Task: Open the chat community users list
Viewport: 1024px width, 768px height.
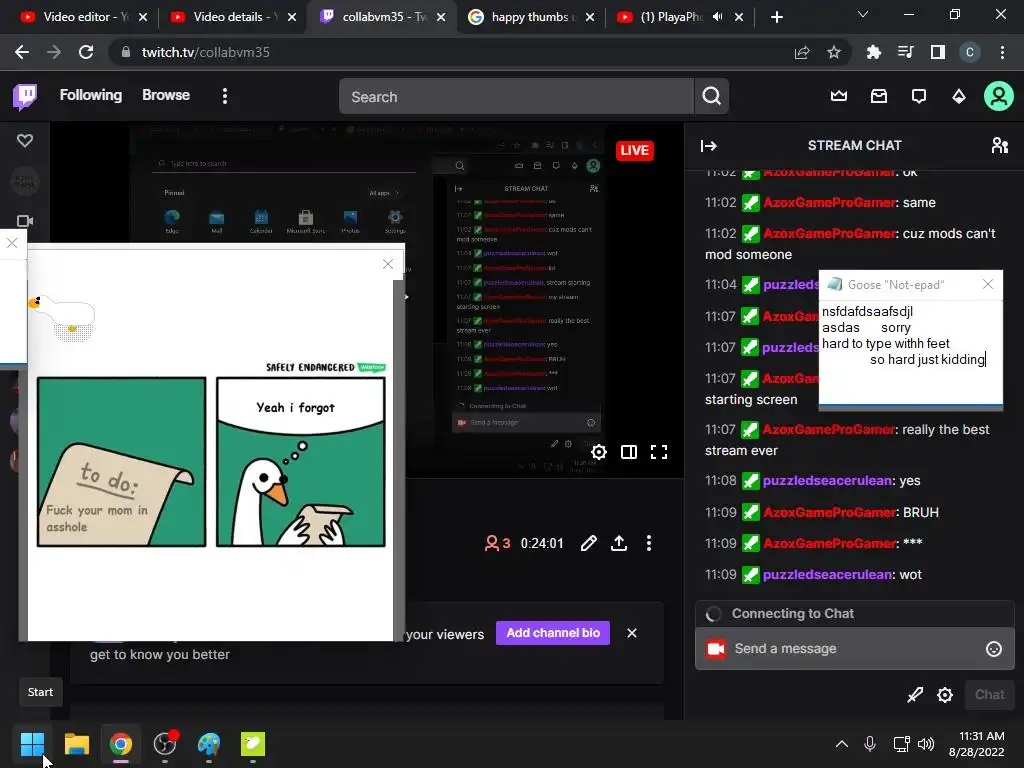Action: (x=999, y=146)
